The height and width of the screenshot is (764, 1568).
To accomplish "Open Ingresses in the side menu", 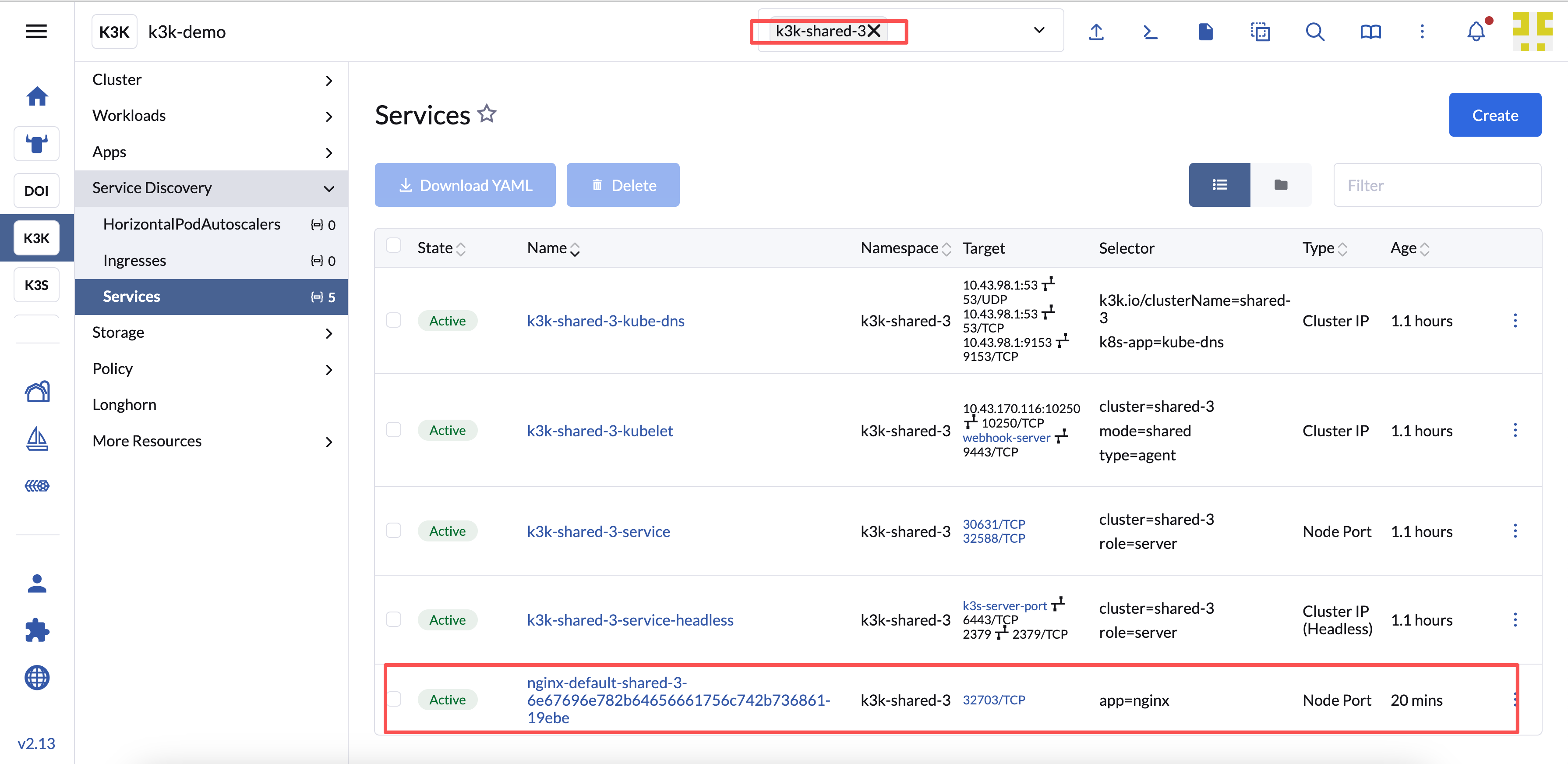I will [134, 261].
